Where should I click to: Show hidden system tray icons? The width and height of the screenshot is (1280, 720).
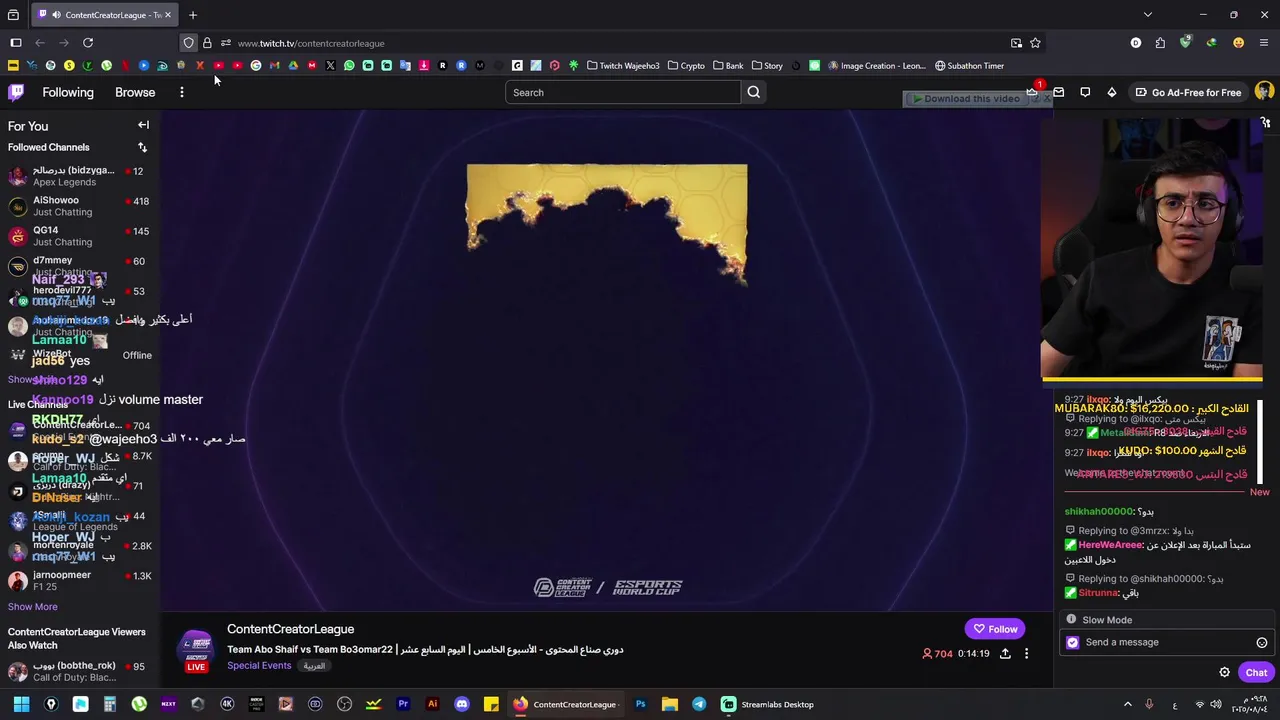click(1128, 704)
